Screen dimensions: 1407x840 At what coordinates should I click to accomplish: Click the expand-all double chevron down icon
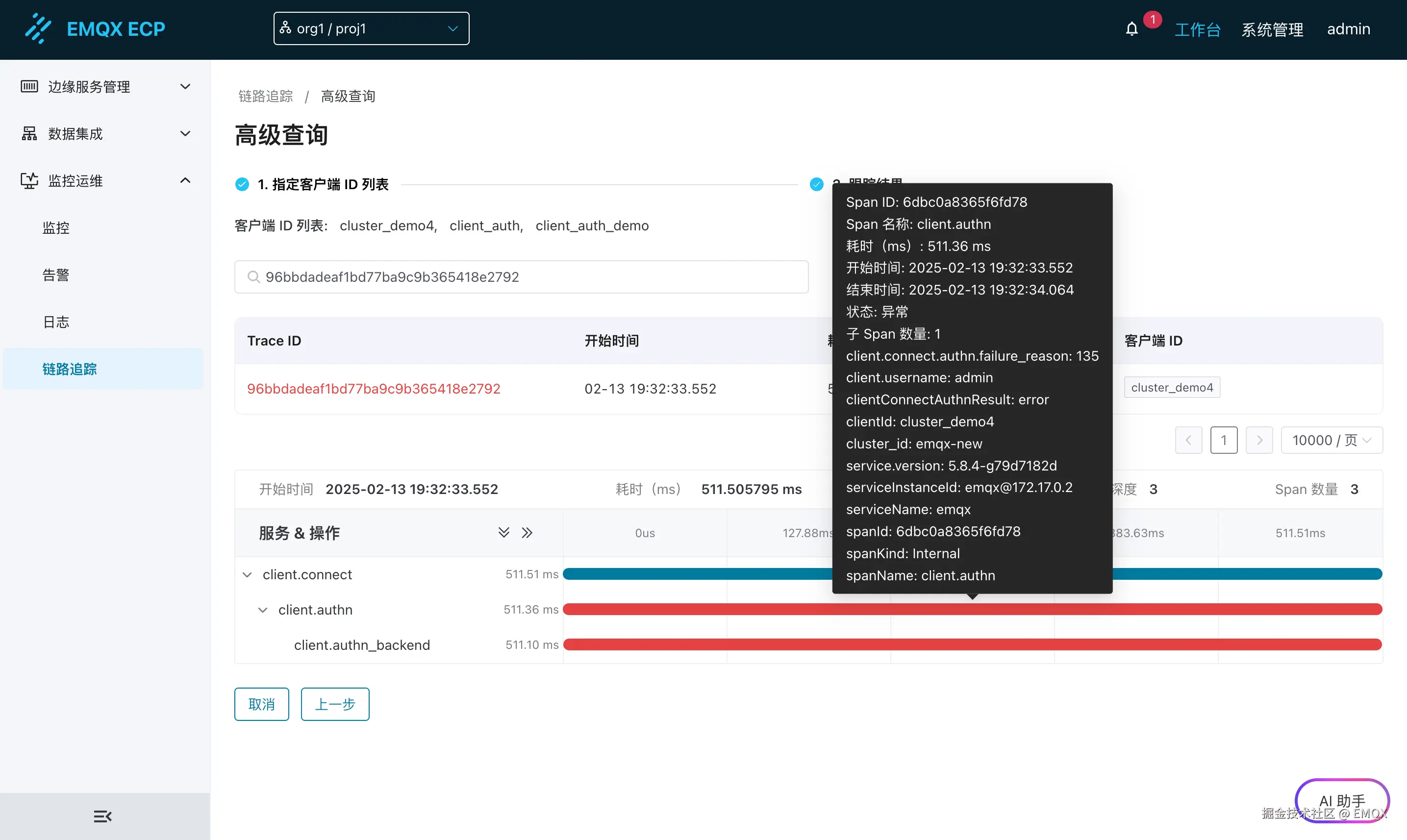(x=503, y=533)
